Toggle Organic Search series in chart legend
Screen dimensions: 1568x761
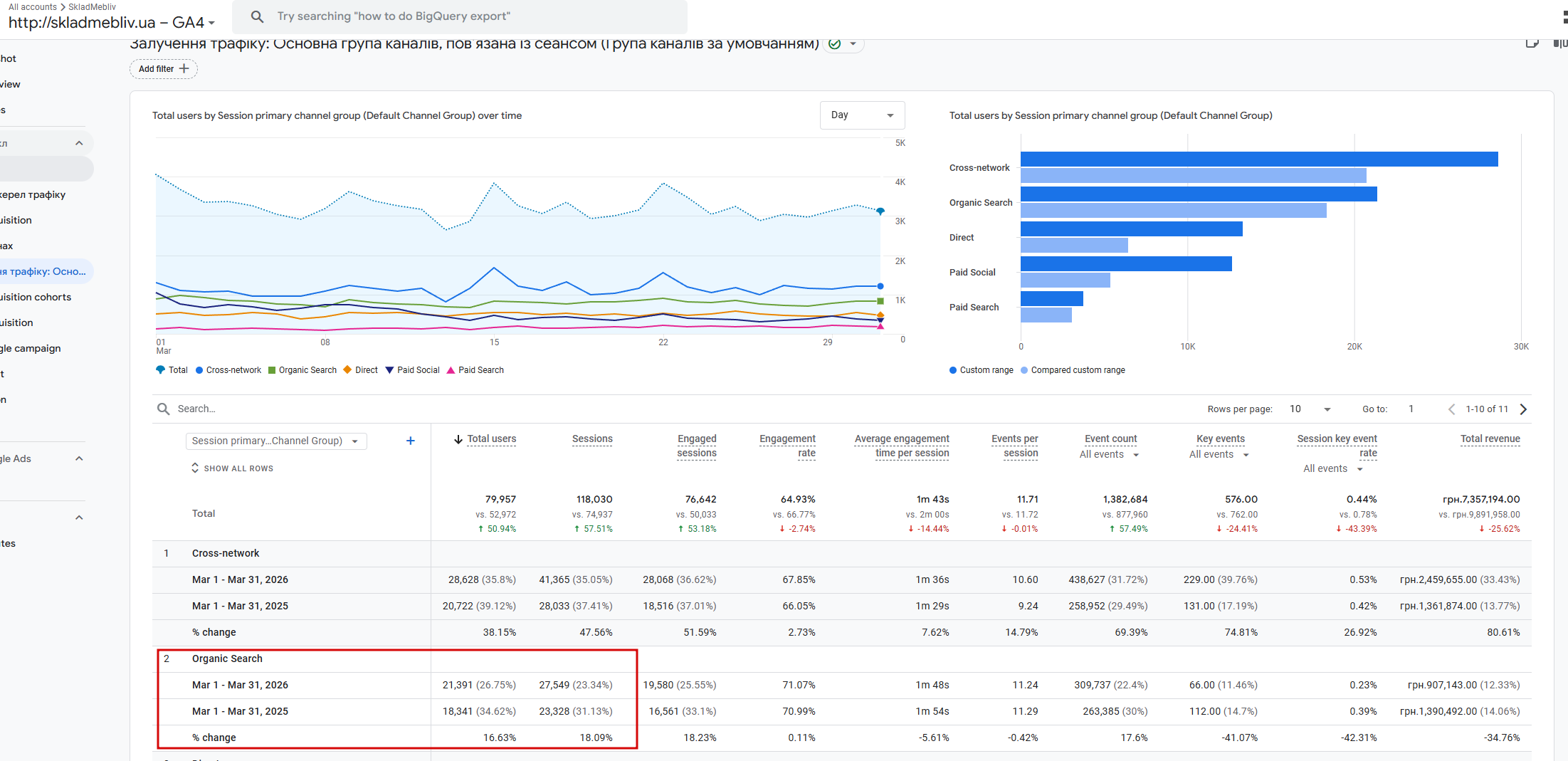tap(302, 370)
